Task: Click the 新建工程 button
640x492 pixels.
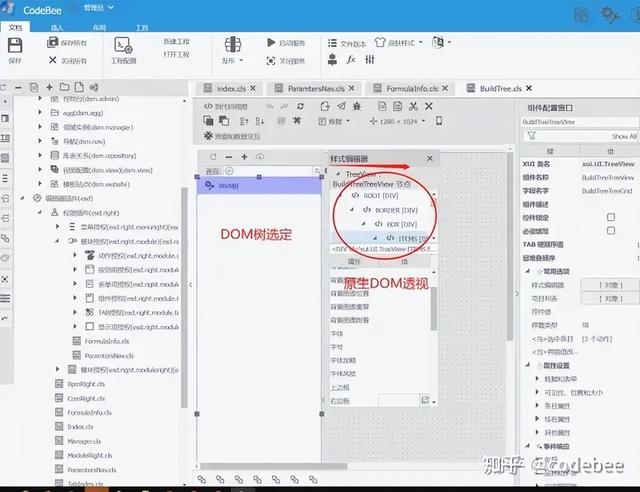Action: [176, 42]
